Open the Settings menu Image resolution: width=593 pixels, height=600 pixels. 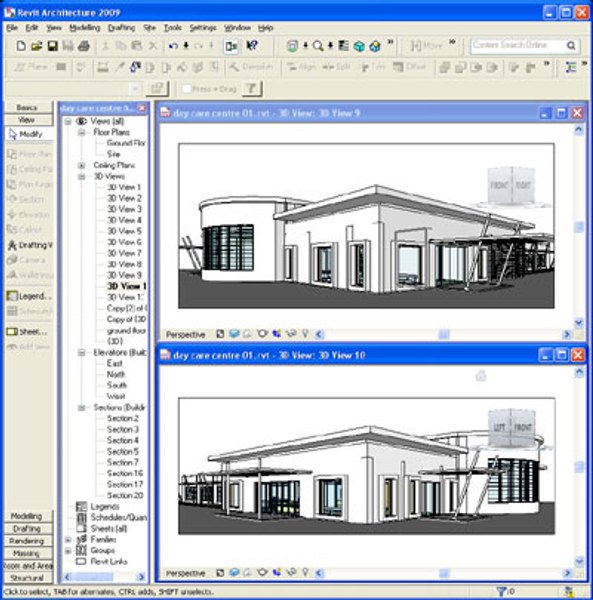(x=203, y=28)
